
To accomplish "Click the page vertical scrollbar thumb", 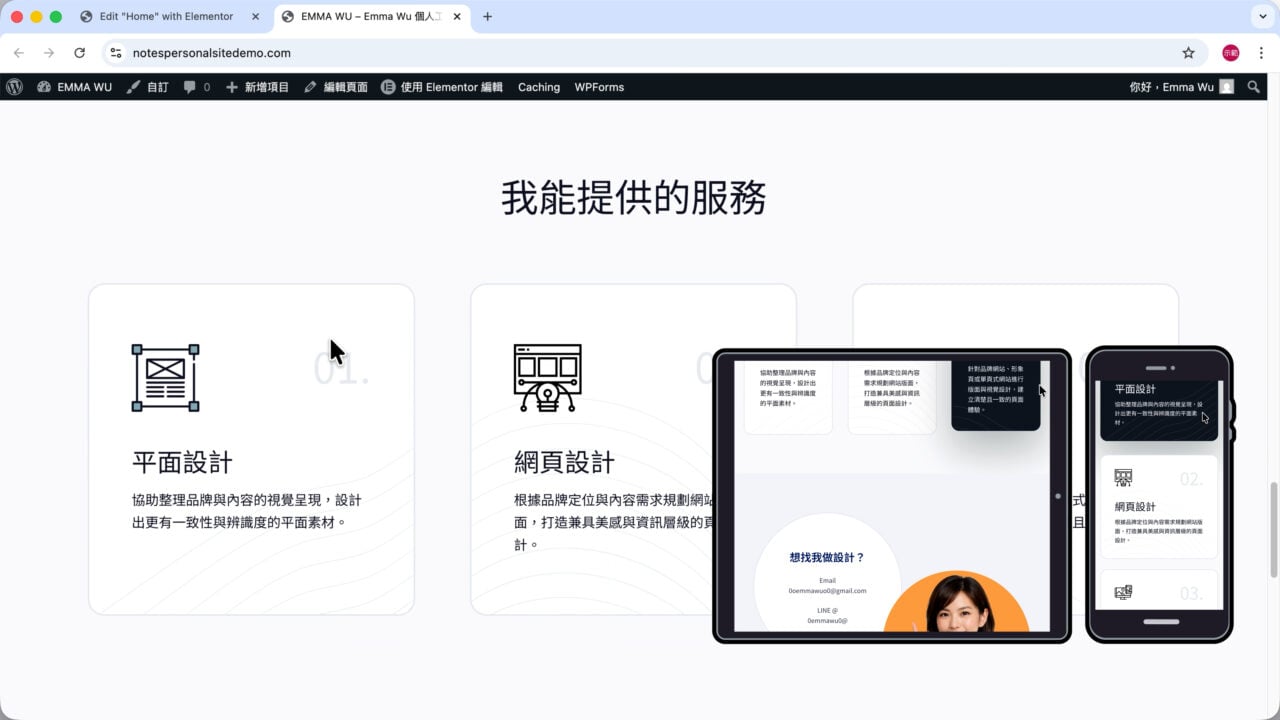I will (1274, 529).
